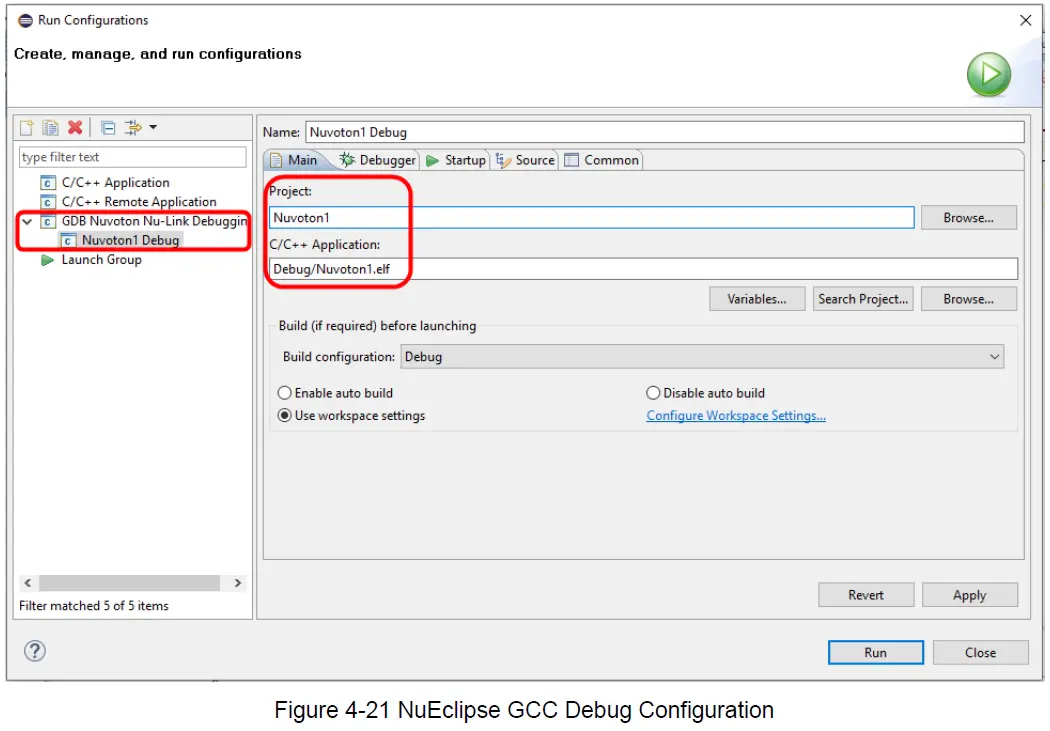Image resolution: width=1050 pixels, height=731 pixels.
Task: Select Disable auto build radio button
Action: (x=653, y=393)
